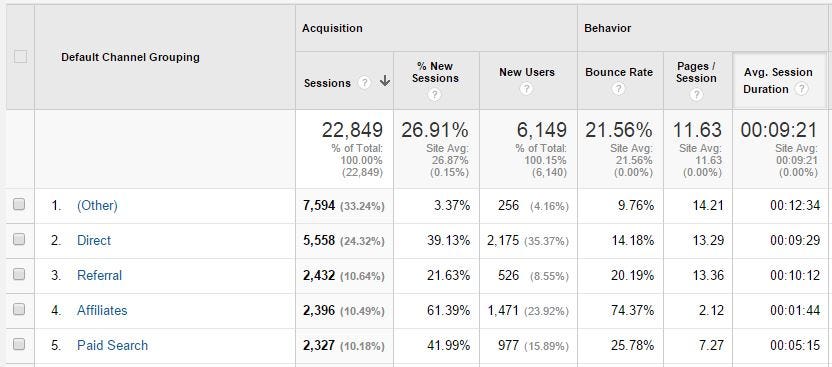Open the Referral channel details

[99, 275]
